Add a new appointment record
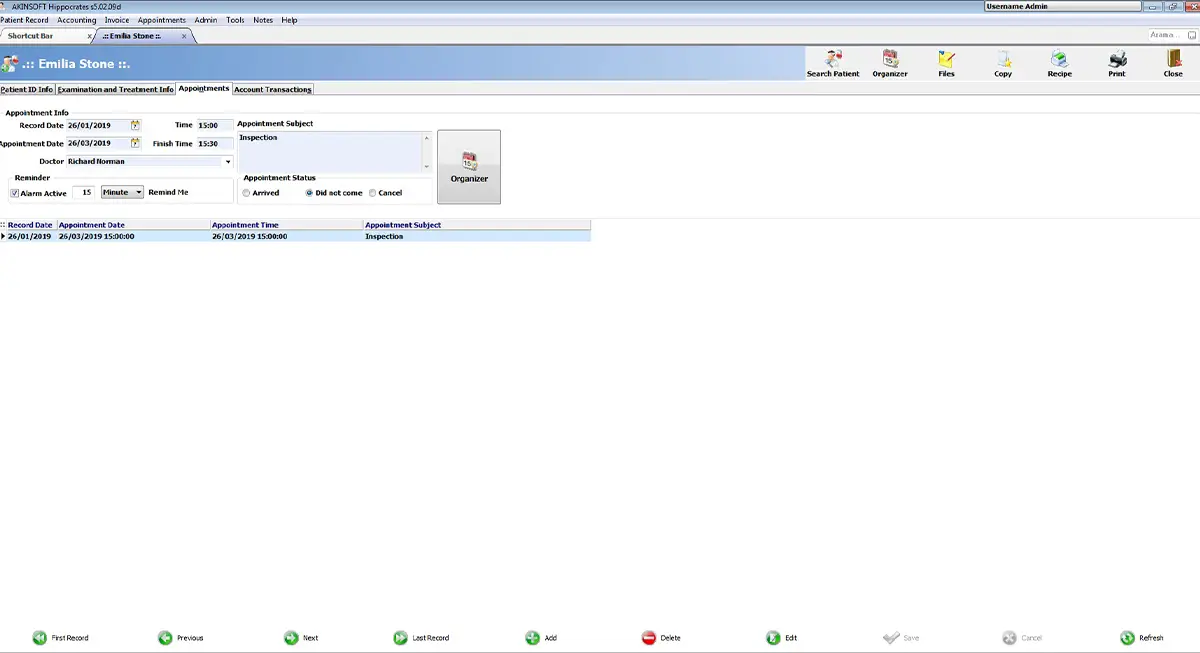The height and width of the screenshot is (653, 1200). coord(541,638)
